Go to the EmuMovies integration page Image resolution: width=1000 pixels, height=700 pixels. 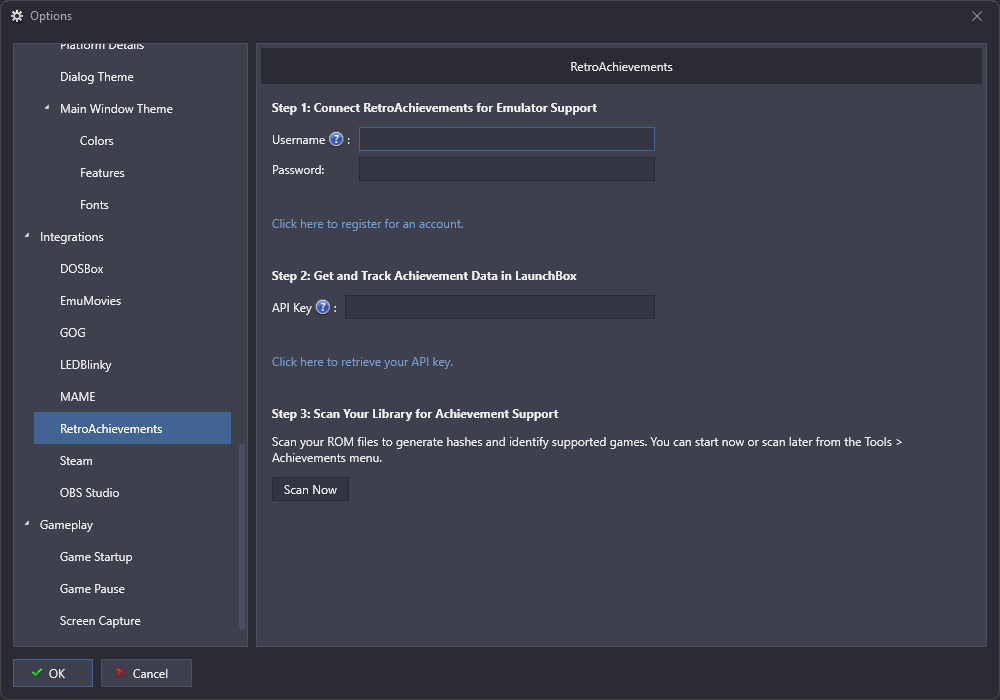click(x=90, y=301)
